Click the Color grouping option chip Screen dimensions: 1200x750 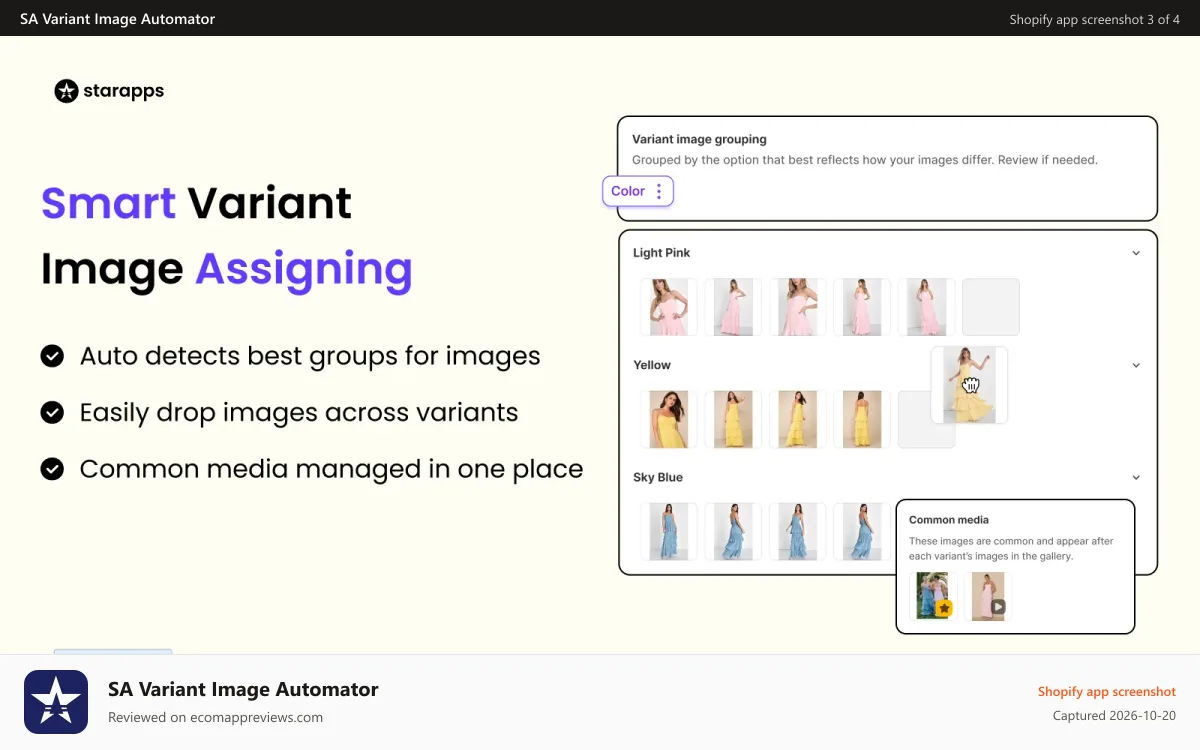click(638, 191)
